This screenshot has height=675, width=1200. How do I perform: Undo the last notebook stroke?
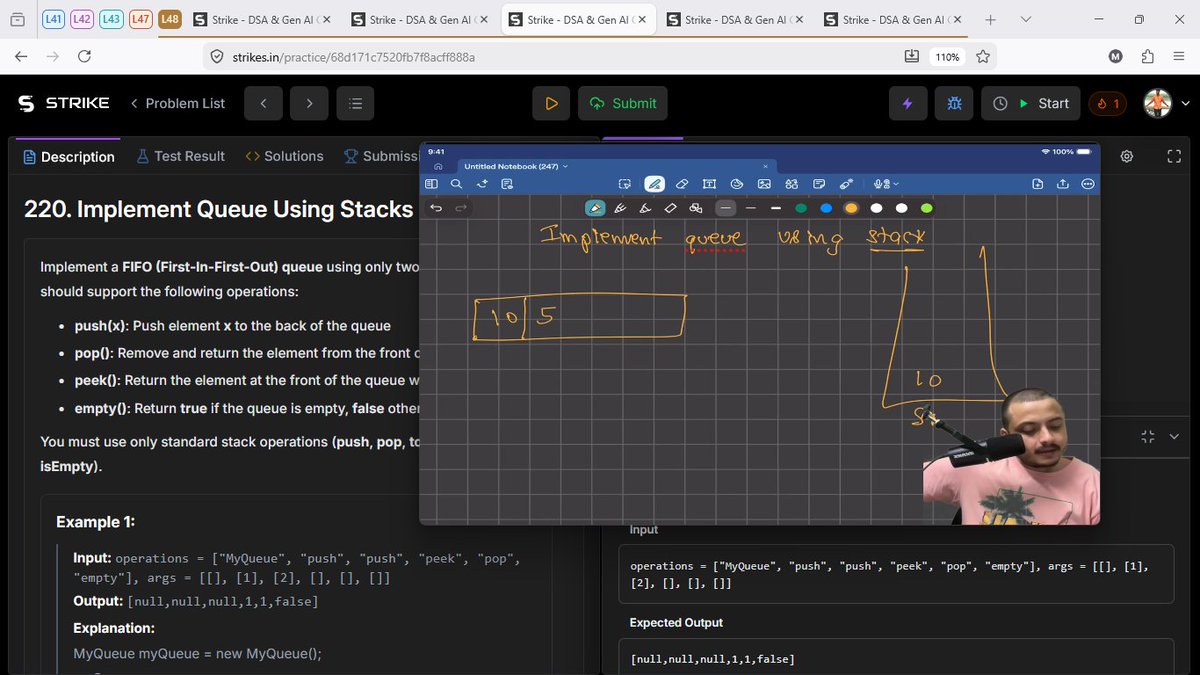(437, 208)
